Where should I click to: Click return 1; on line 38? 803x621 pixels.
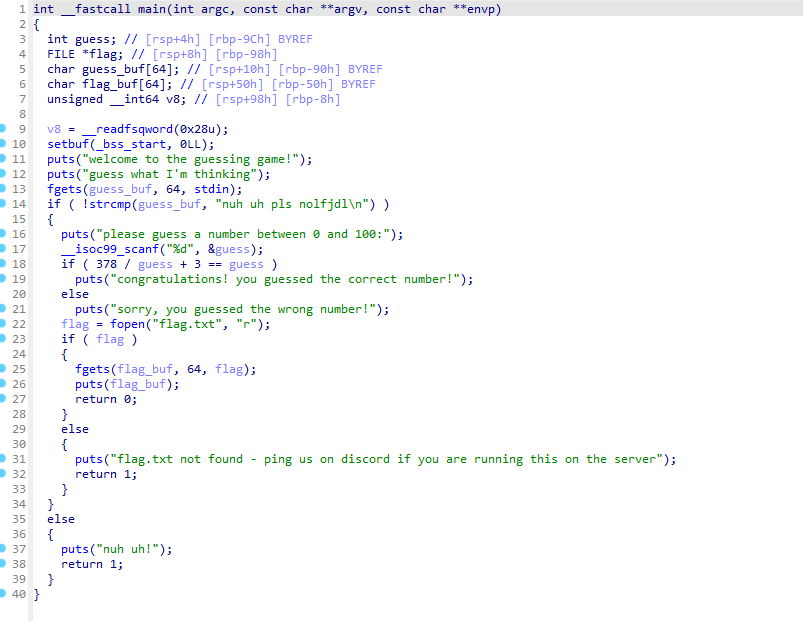point(92,564)
